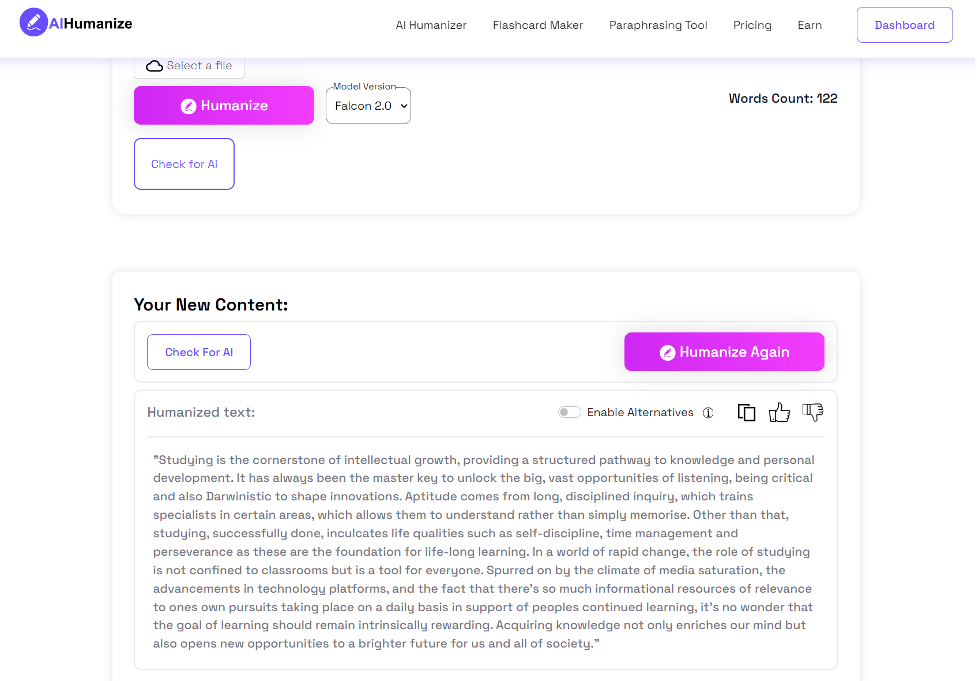Image resolution: width=977 pixels, height=681 pixels.
Task: Click Check for AI under Humanize
Action: (184, 163)
